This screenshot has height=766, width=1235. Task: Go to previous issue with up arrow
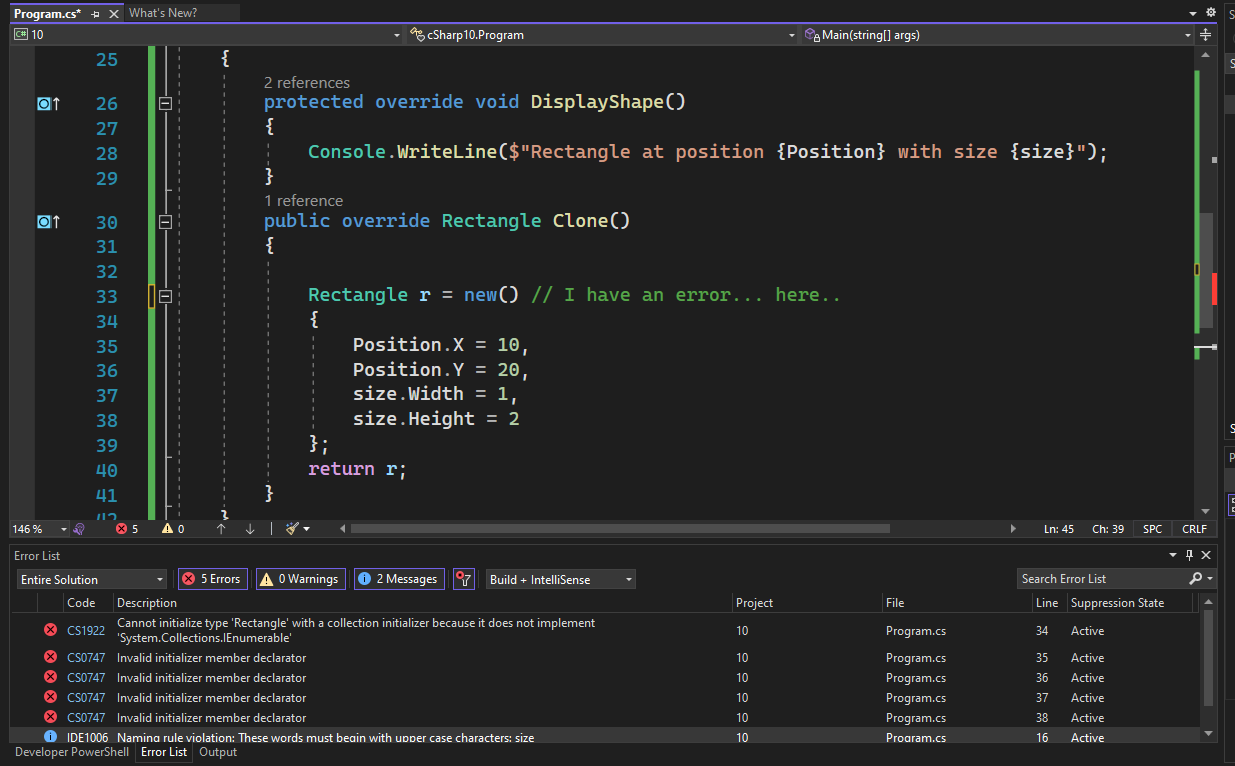click(222, 529)
